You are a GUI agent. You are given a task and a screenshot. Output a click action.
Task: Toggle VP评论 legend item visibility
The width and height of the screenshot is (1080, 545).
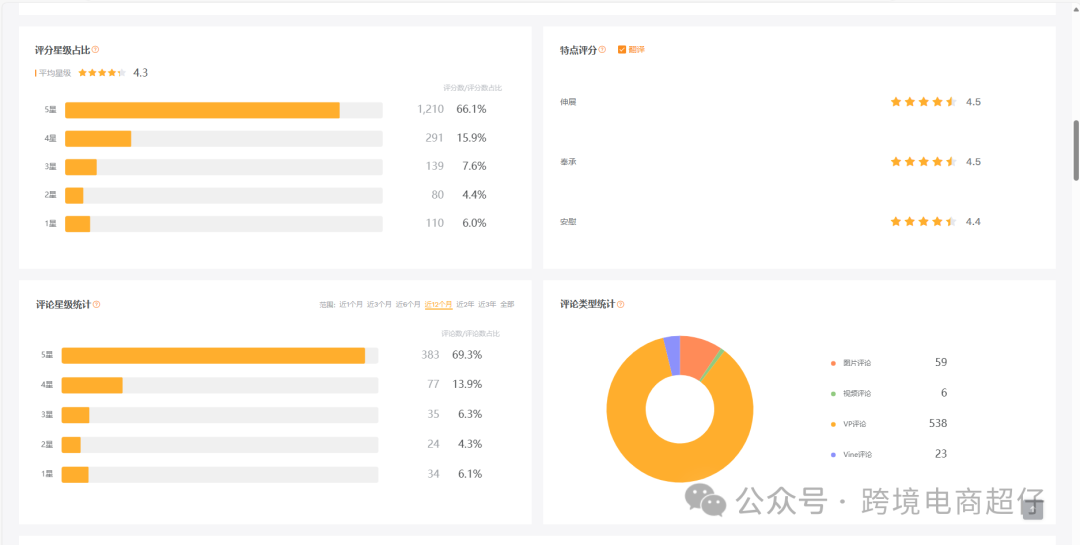(854, 424)
